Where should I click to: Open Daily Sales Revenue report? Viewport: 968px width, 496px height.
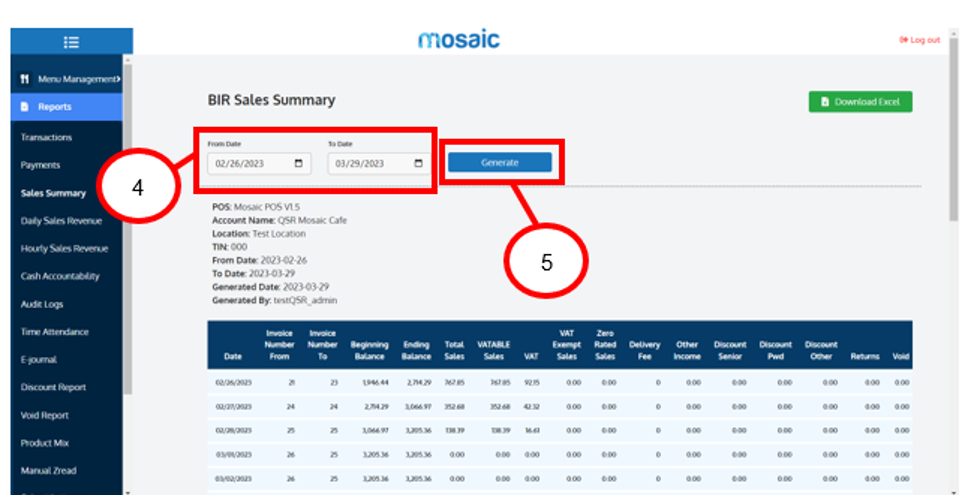(61, 221)
